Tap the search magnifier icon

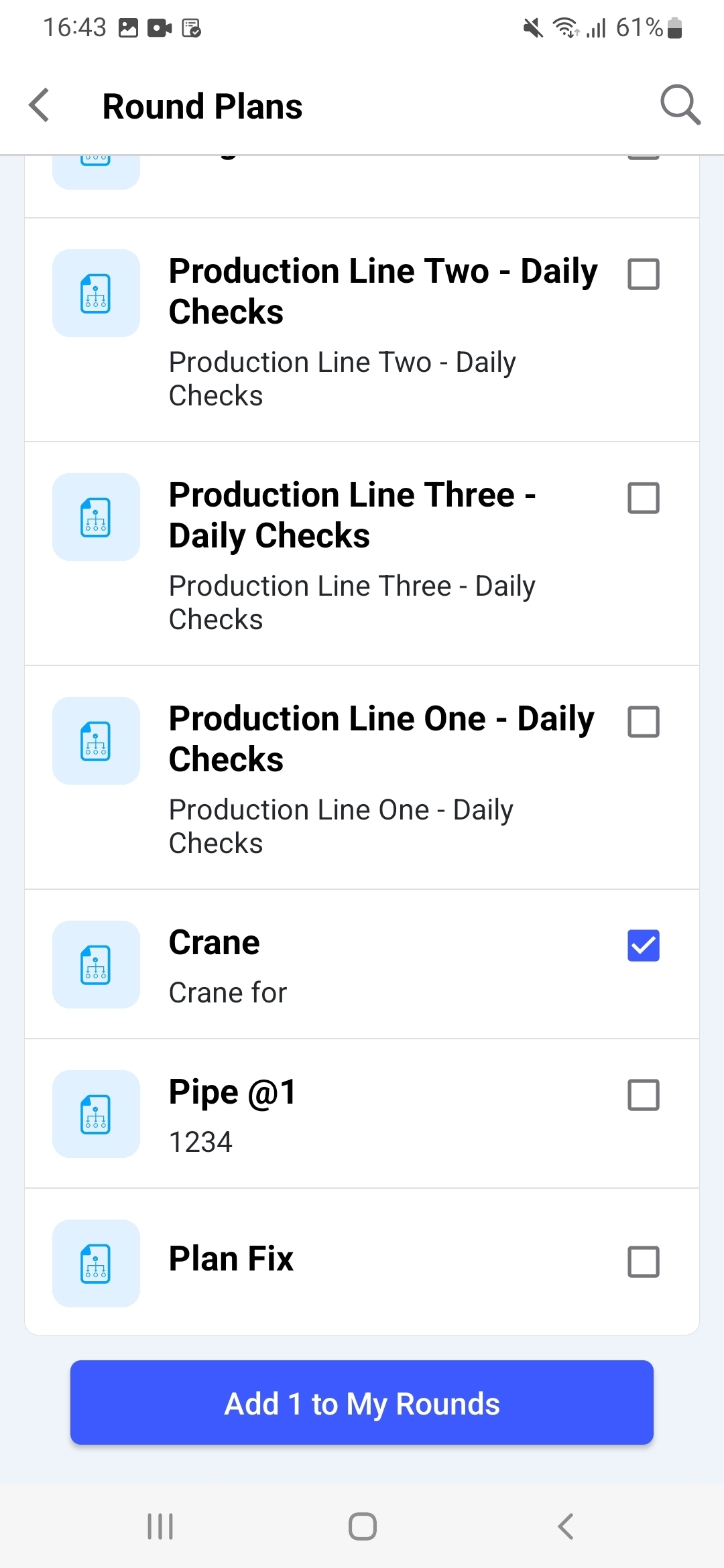click(680, 105)
